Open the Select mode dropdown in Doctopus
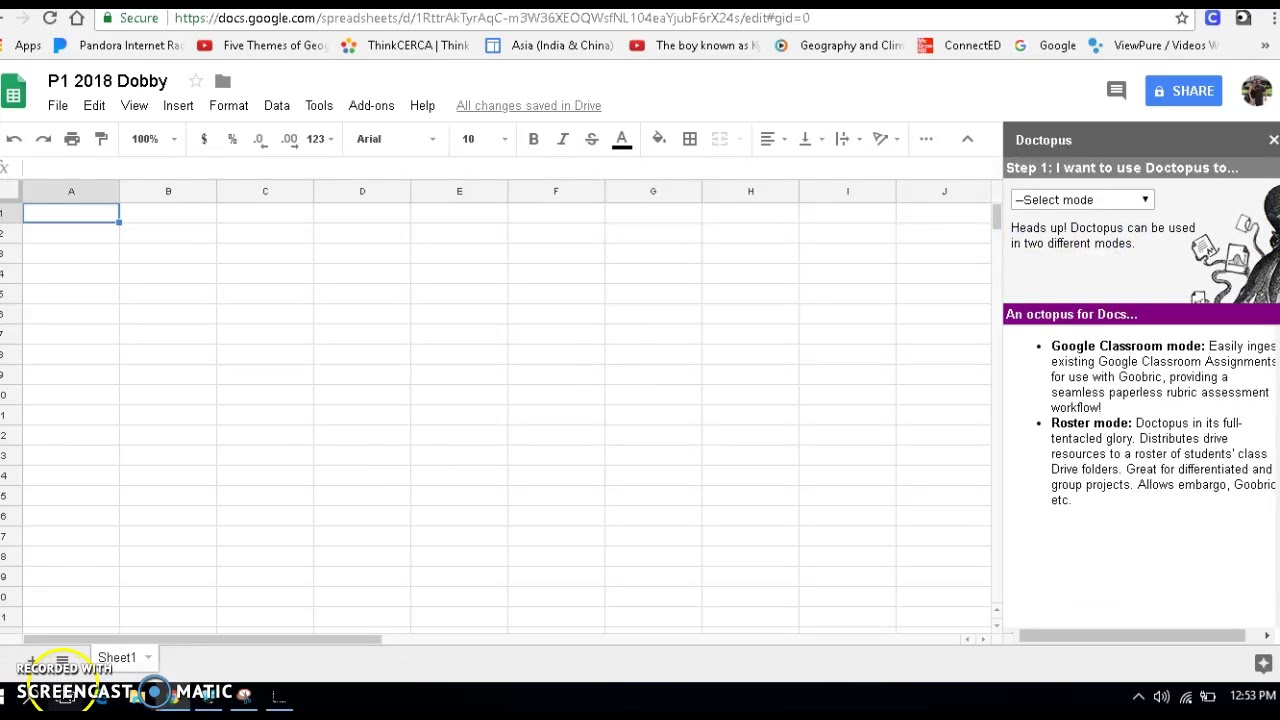 [1082, 200]
